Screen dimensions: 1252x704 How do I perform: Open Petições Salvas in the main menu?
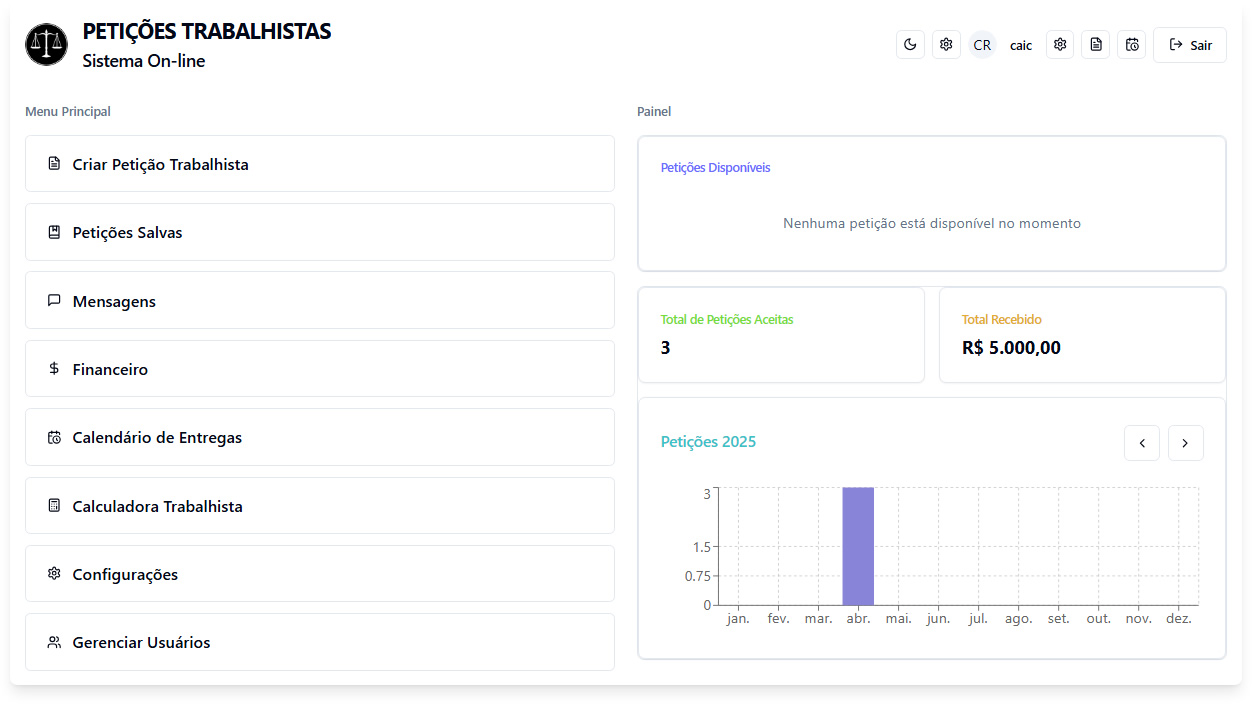pyautogui.click(x=320, y=232)
